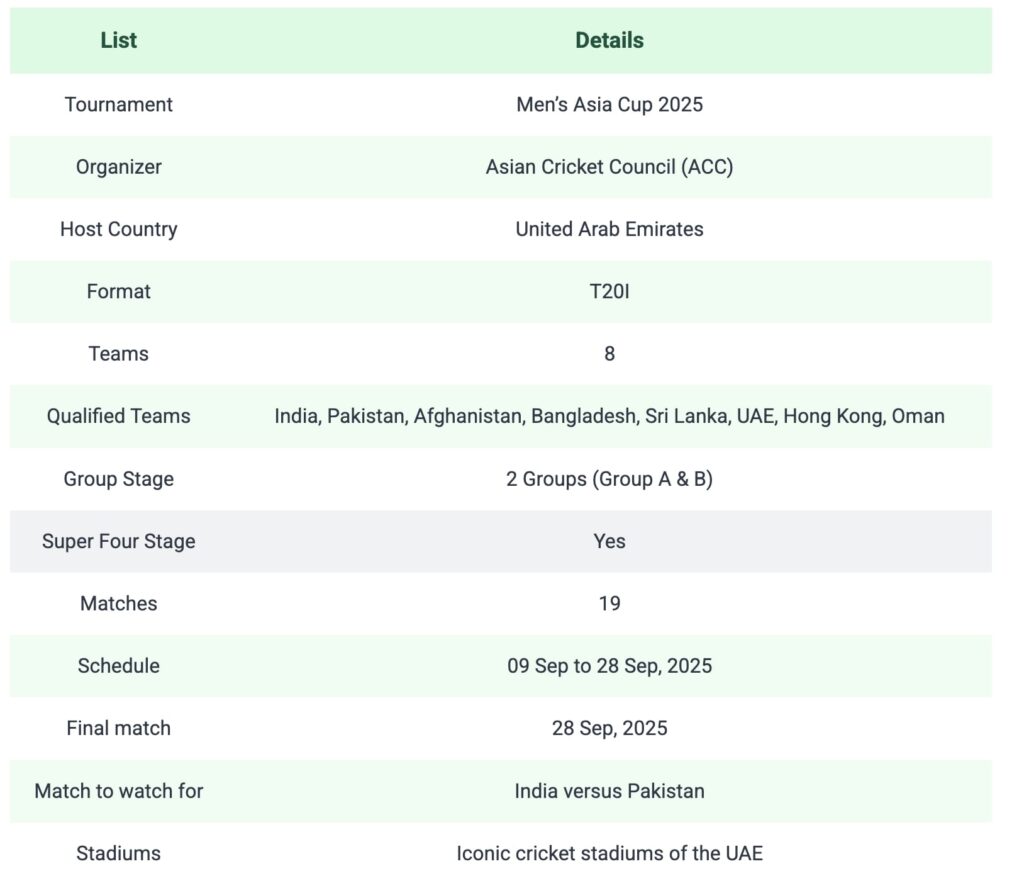Click the "Host Country" label
1024x876 pixels.
coord(118,229)
